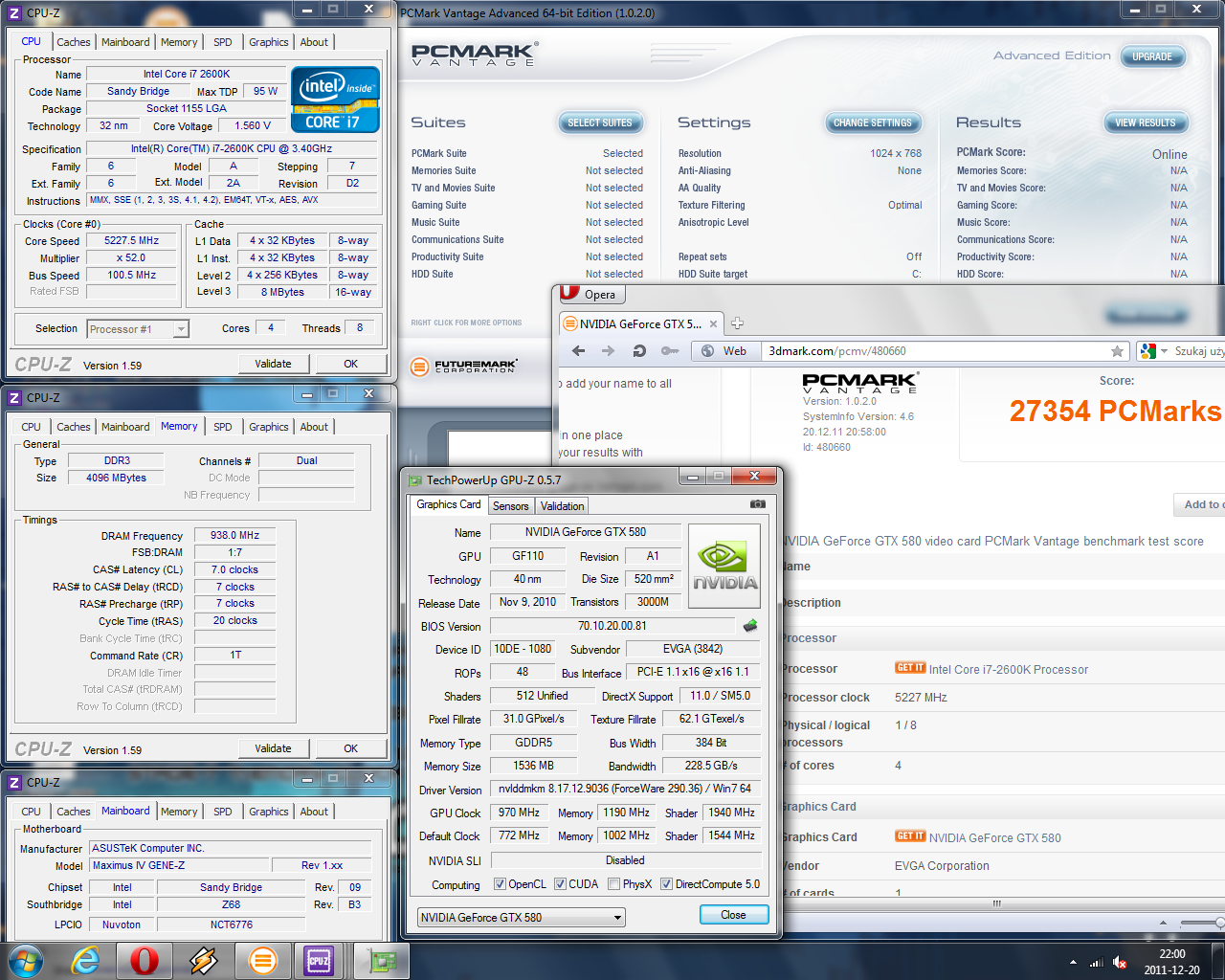The height and width of the screenshot is (980, 1225).
Task: Open the NVIDIA GeForce GTX 580 link
Action: click(x=995, y=837)
